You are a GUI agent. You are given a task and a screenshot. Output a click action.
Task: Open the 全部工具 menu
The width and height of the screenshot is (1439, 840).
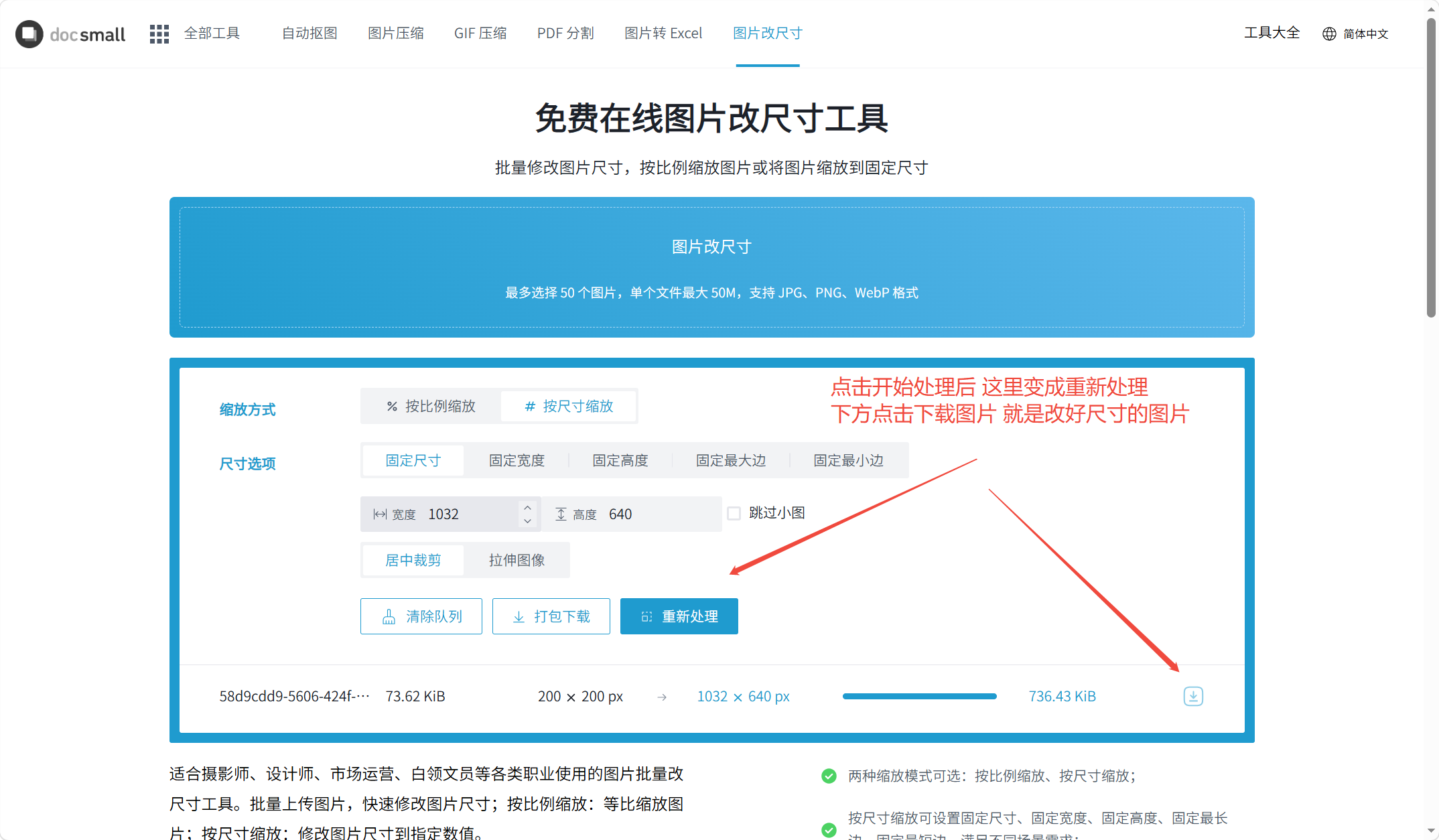point(212,33)
